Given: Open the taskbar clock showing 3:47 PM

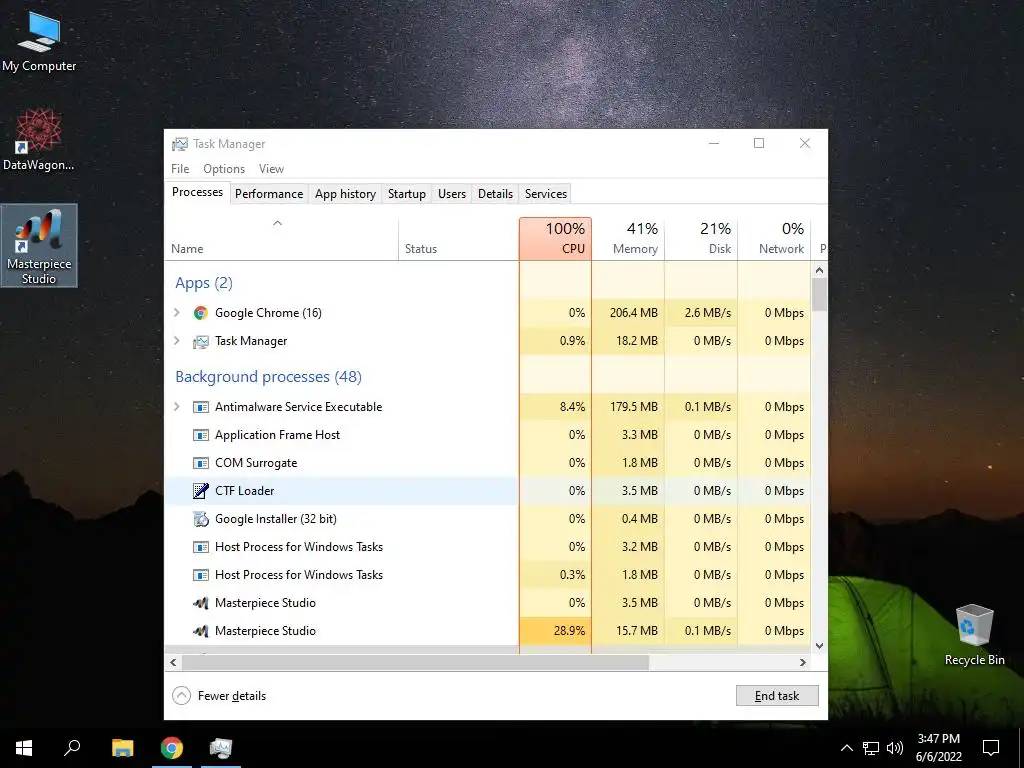Looking at the screenshot, I should (938, 748).
